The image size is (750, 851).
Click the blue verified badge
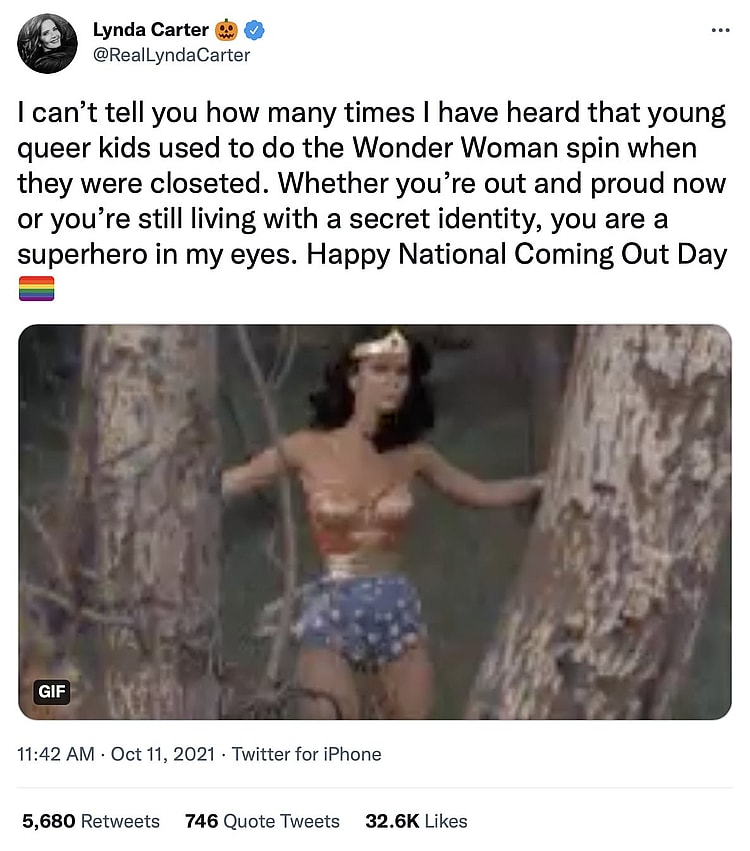[x=256, y=30]
